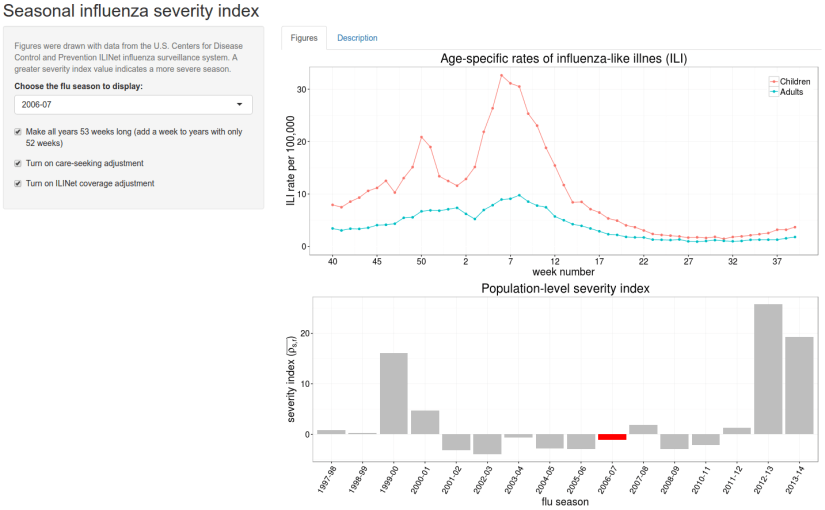The image size is (825, 510).
Task: Switch to the Description tab
Action: 357,38
